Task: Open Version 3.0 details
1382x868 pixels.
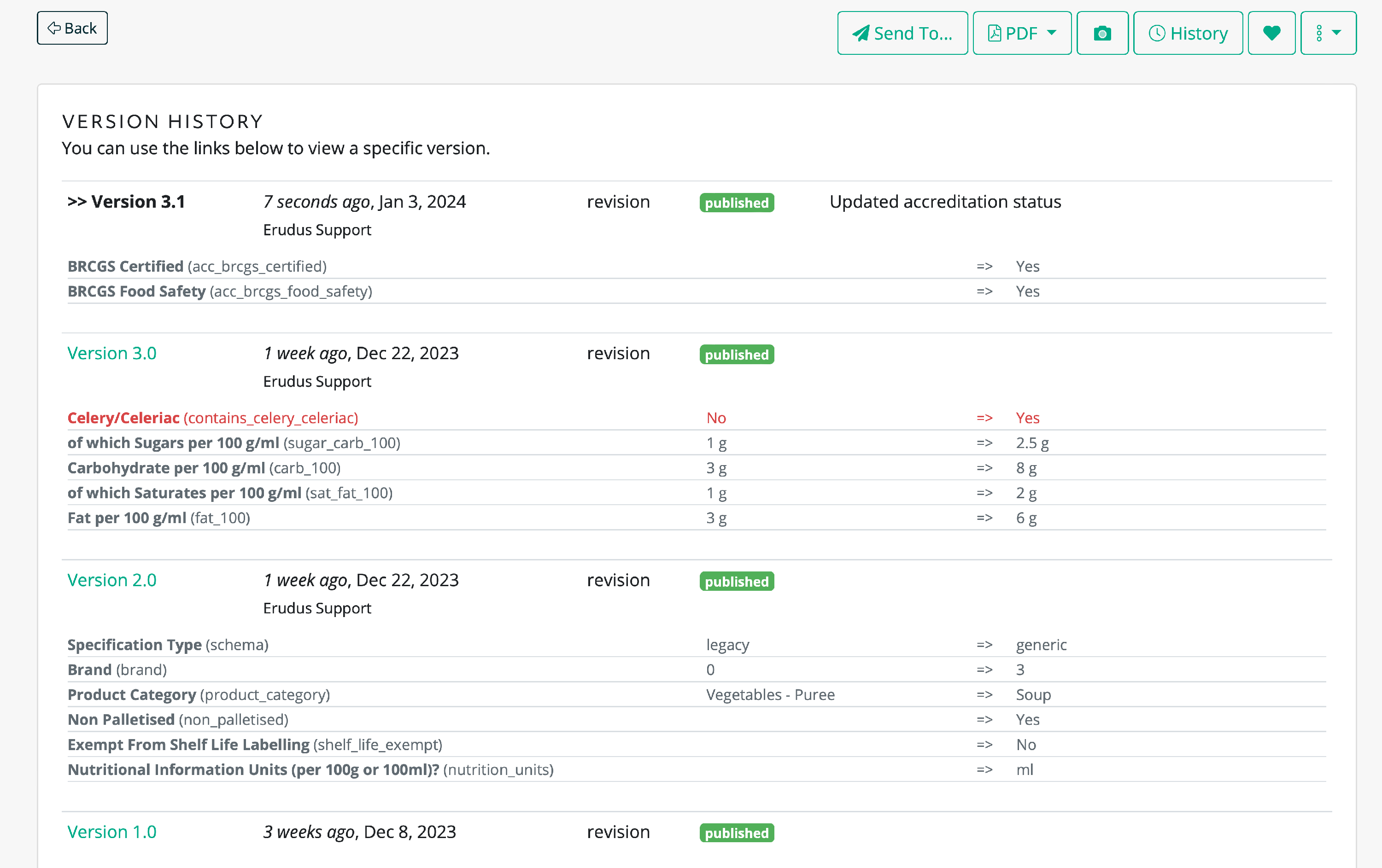Action: [x=111, y=353]
